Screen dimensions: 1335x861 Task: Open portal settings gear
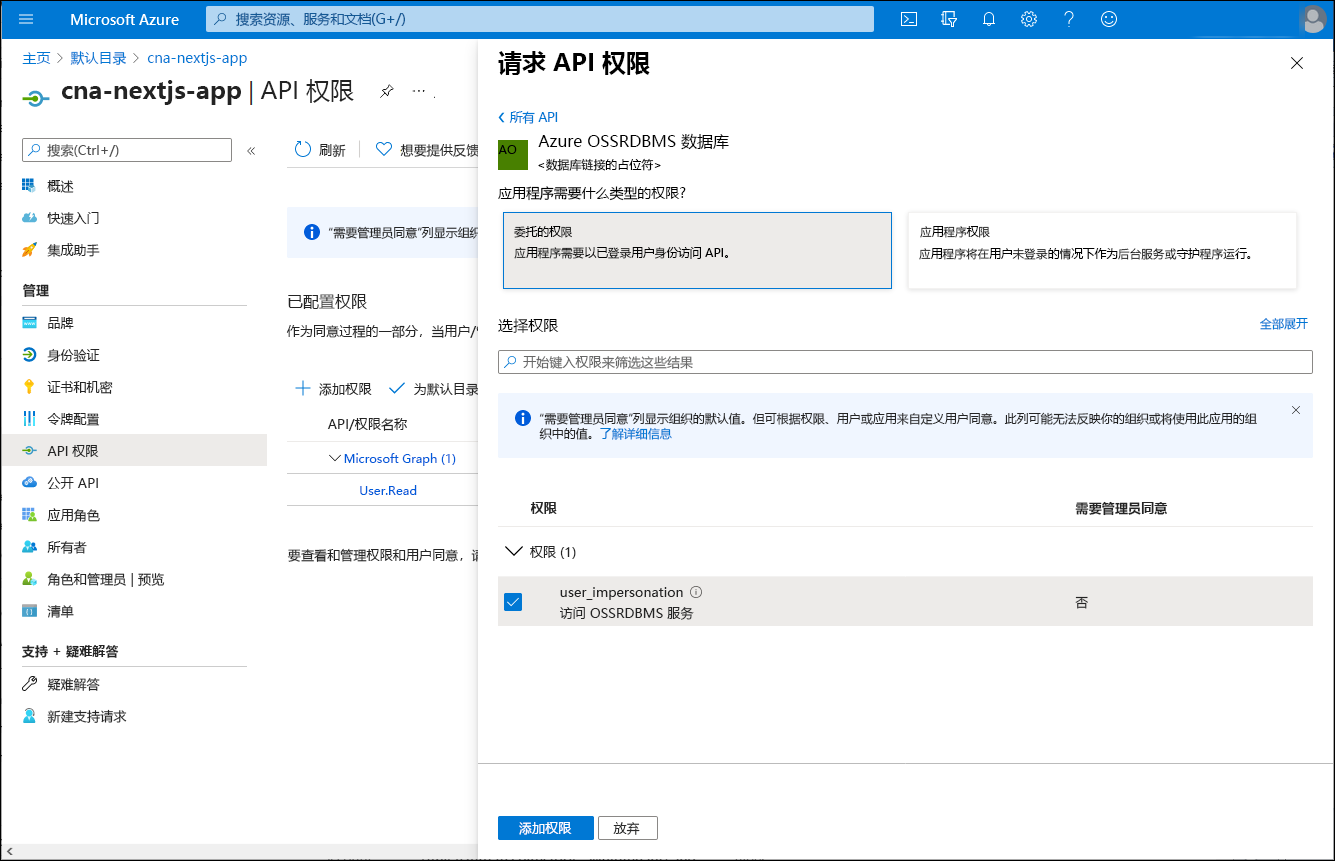(1029, 19)
